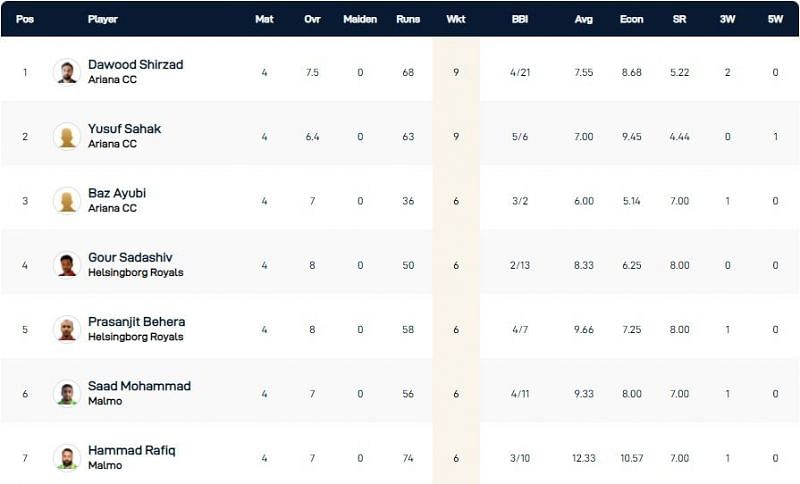Sort table by Wkt column header

pos(456,19)
